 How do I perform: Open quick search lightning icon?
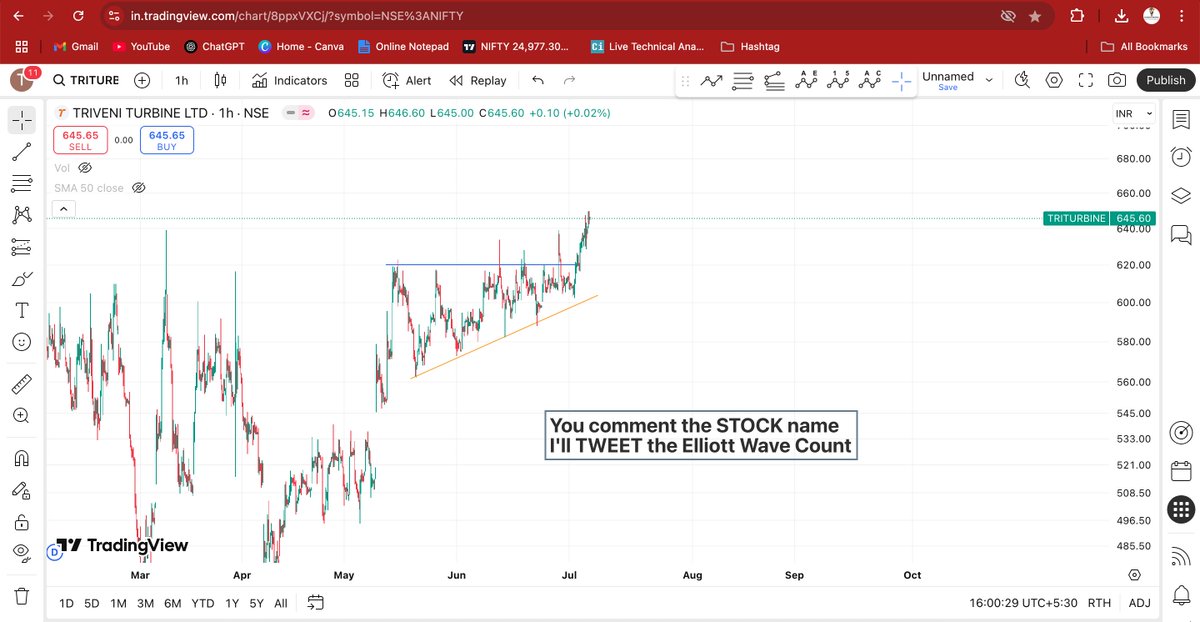coord(1022,80)
